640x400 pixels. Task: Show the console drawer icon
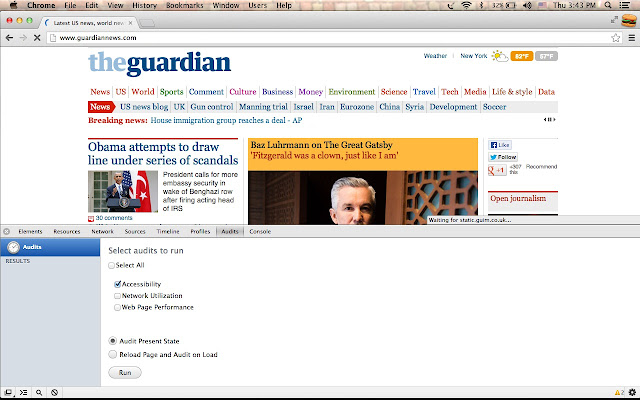click(23, 392)
